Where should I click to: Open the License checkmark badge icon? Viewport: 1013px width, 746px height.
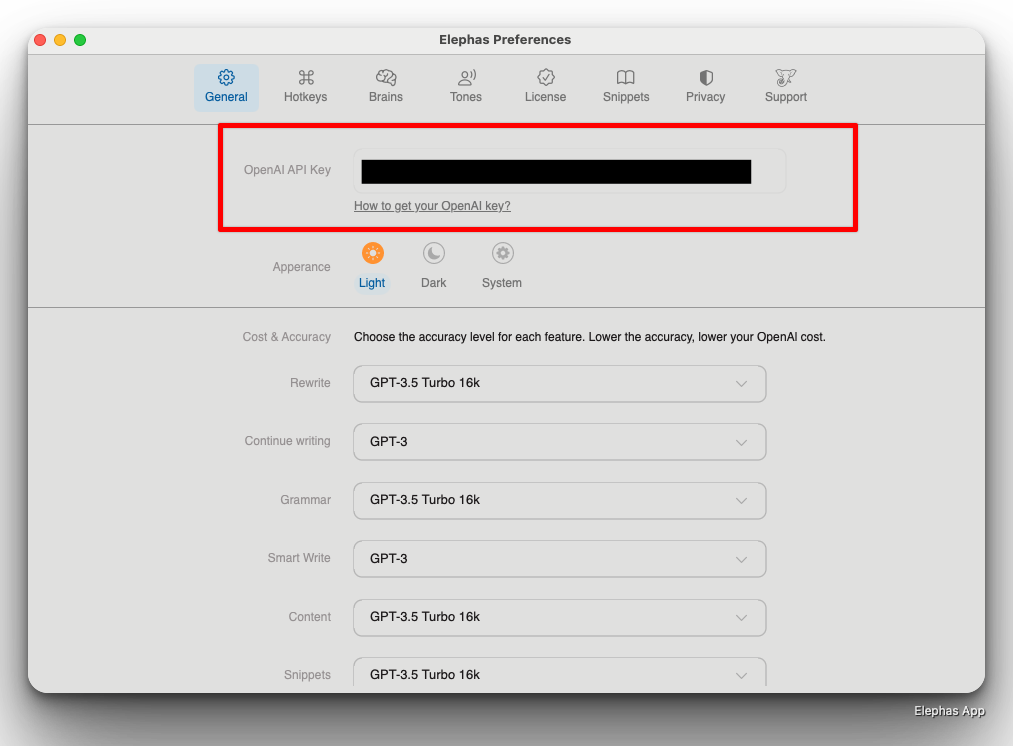pyautogui.click(x=545, y=78)
